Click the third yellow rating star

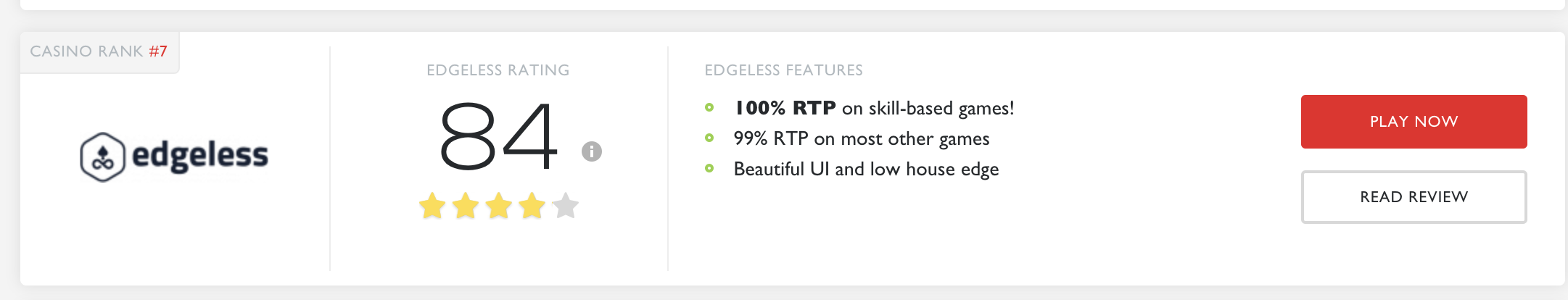[499, 206]
